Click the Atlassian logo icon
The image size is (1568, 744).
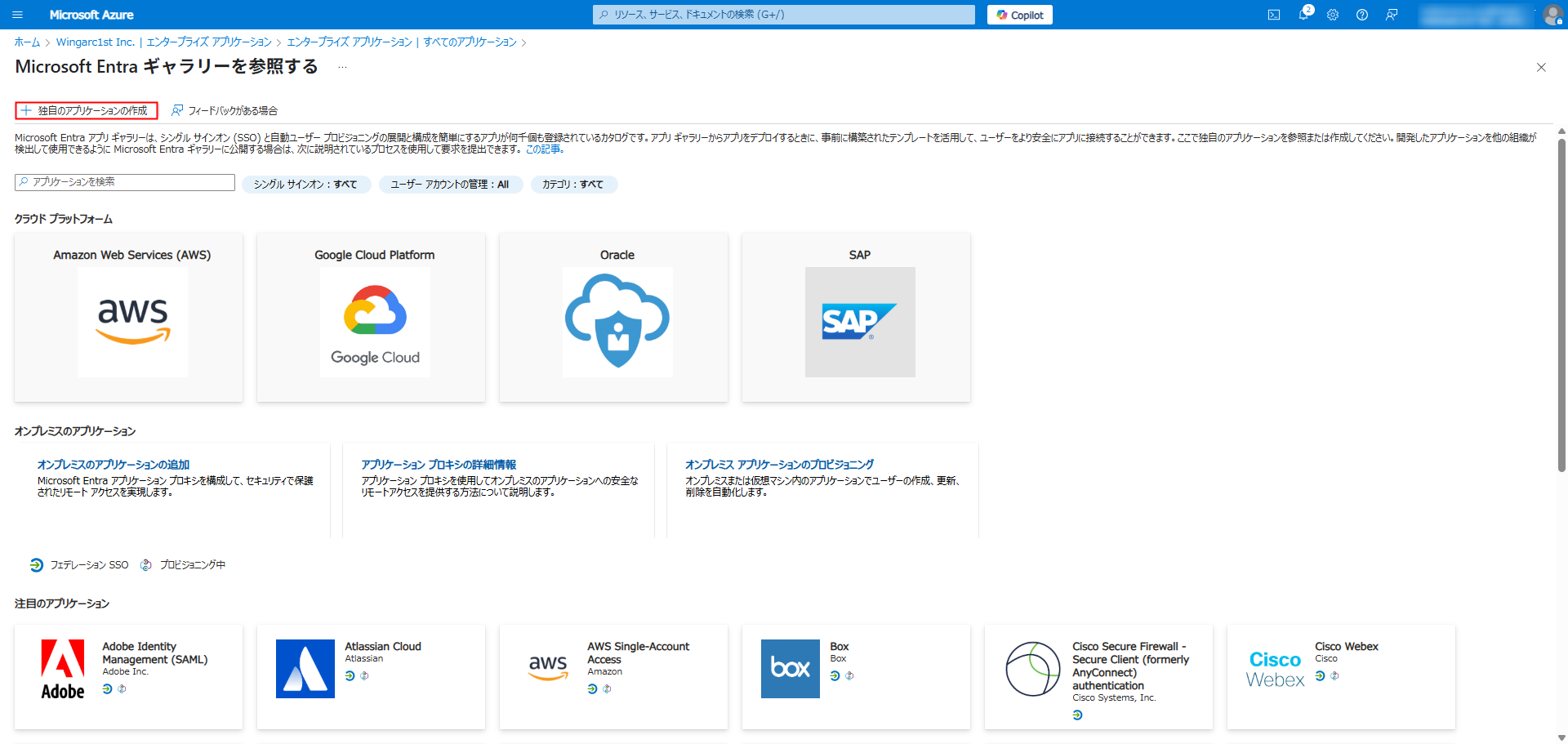[305, 669]
